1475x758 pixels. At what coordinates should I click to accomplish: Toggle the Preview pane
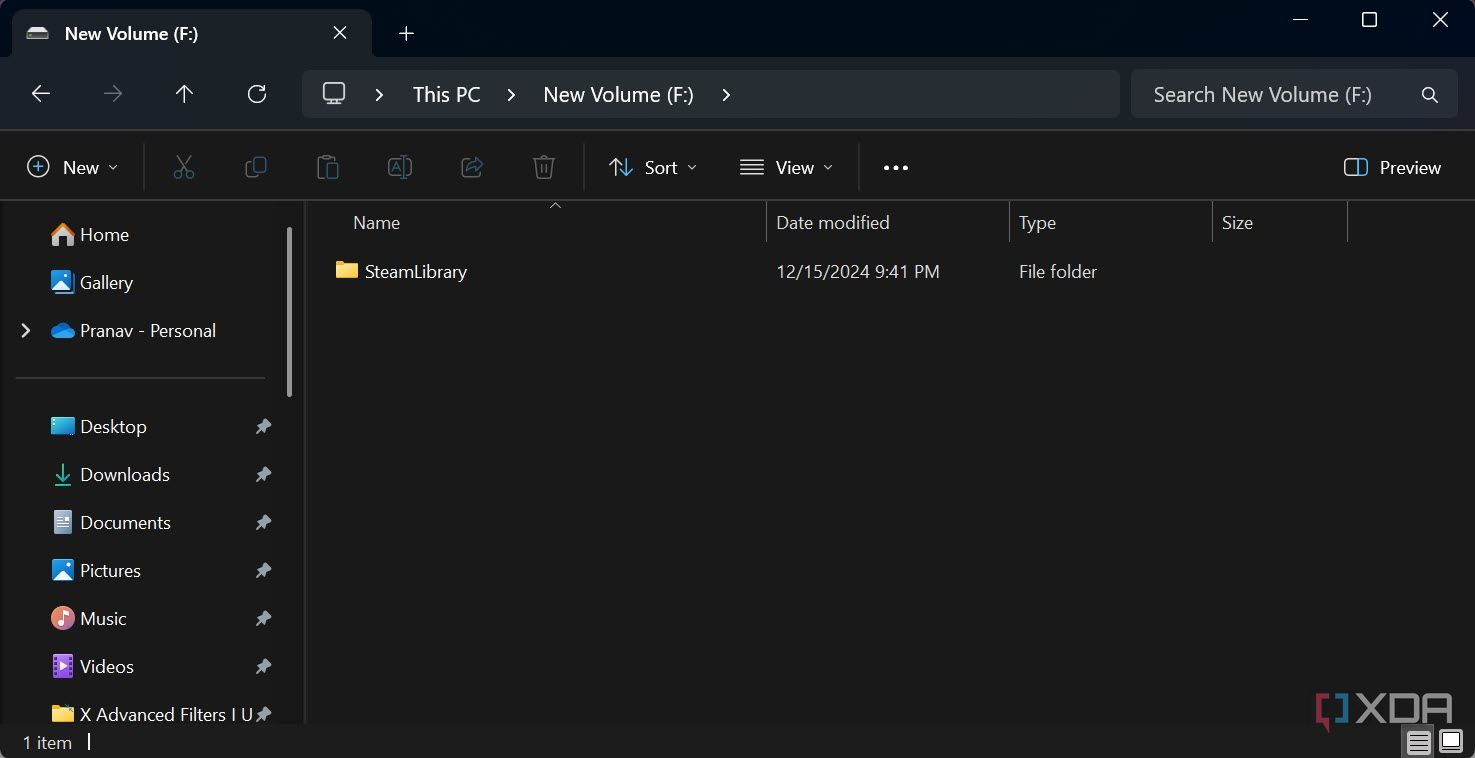(x=1392, y=167)
